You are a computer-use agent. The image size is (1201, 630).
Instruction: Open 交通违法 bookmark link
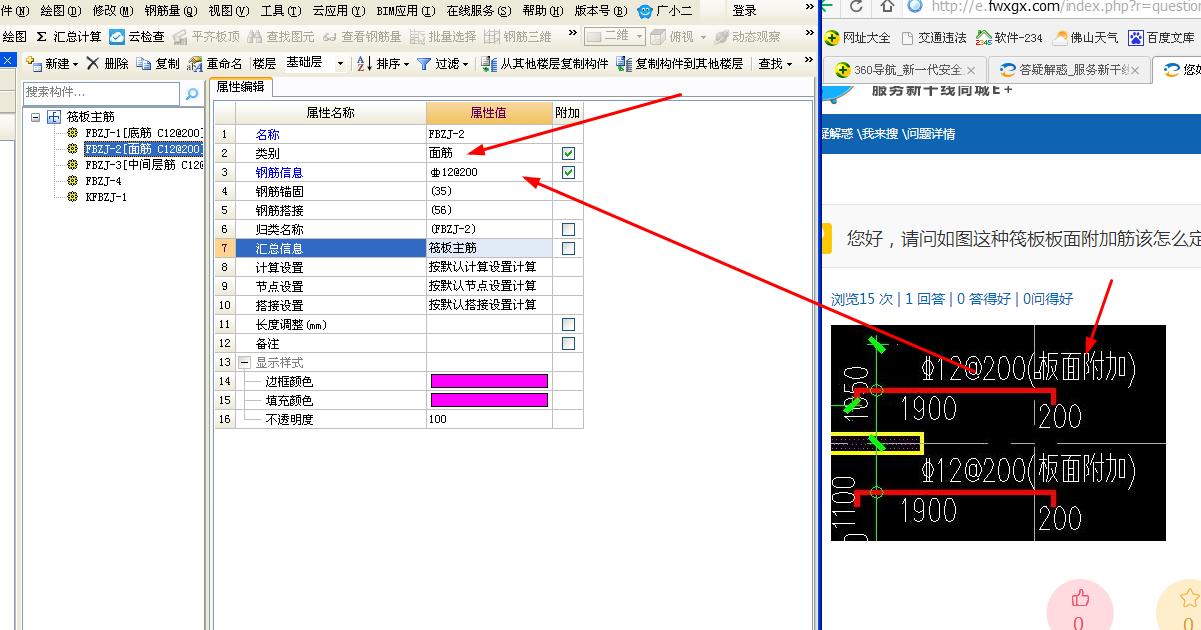[x=933, y=38]
